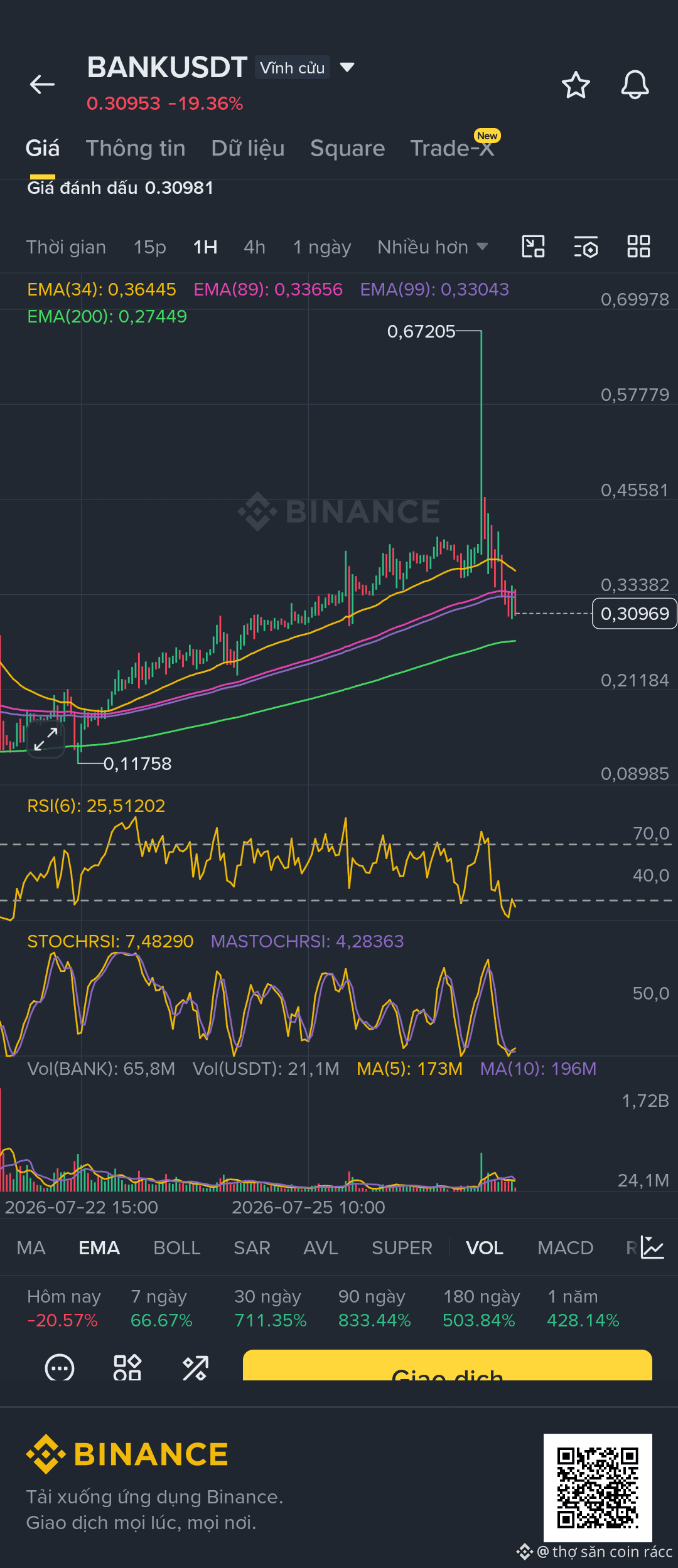Toggle the BOLL indicator

[177, 1247]
